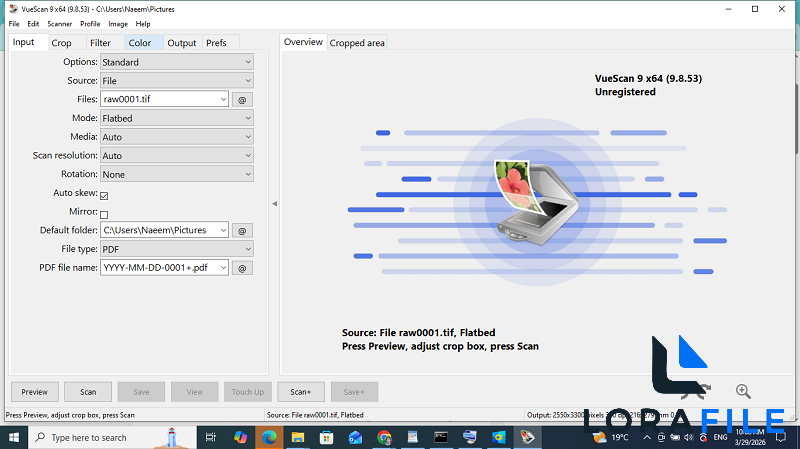Viewport: 800px width, 449px height.
Task: Collapse the left panel with the arrow handle
Action: tap(274, 204)
